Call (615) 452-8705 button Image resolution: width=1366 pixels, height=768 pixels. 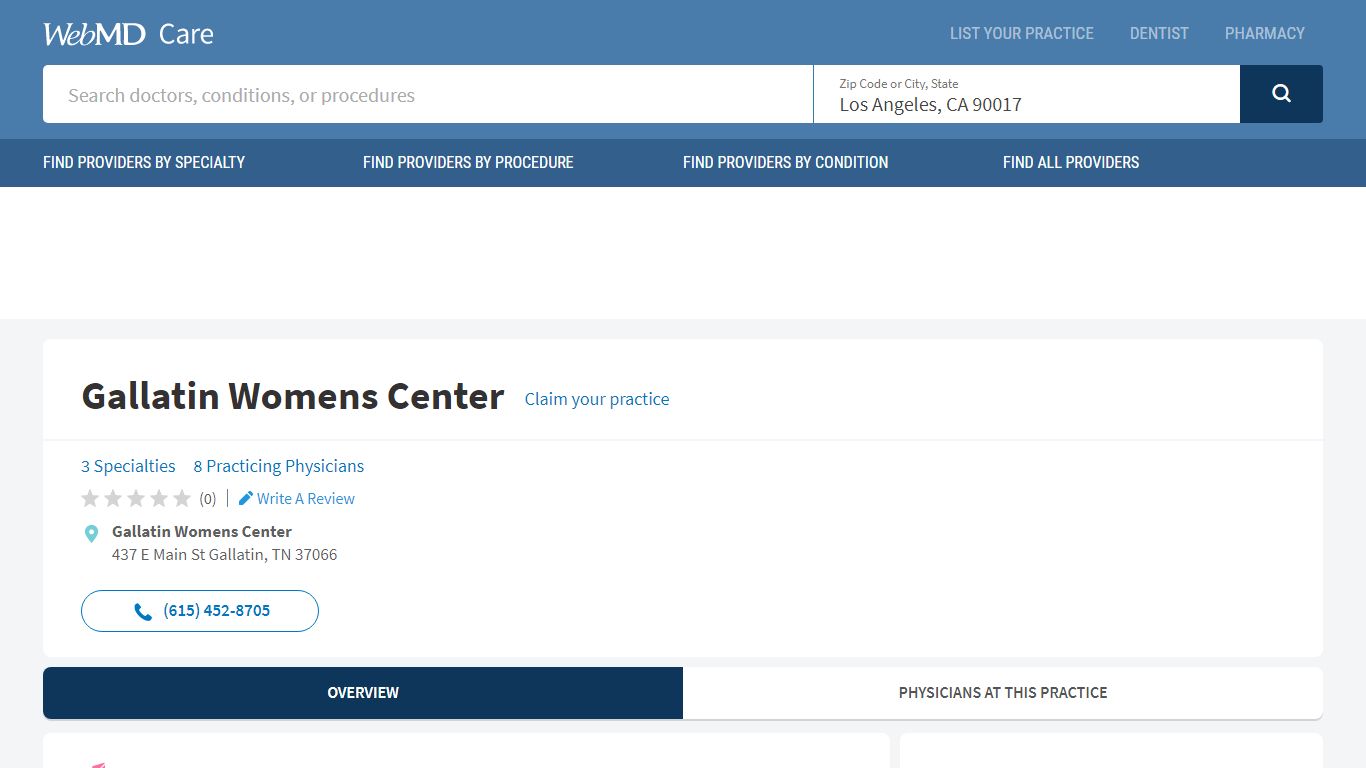pyautogui.click(x=200, y=611)
